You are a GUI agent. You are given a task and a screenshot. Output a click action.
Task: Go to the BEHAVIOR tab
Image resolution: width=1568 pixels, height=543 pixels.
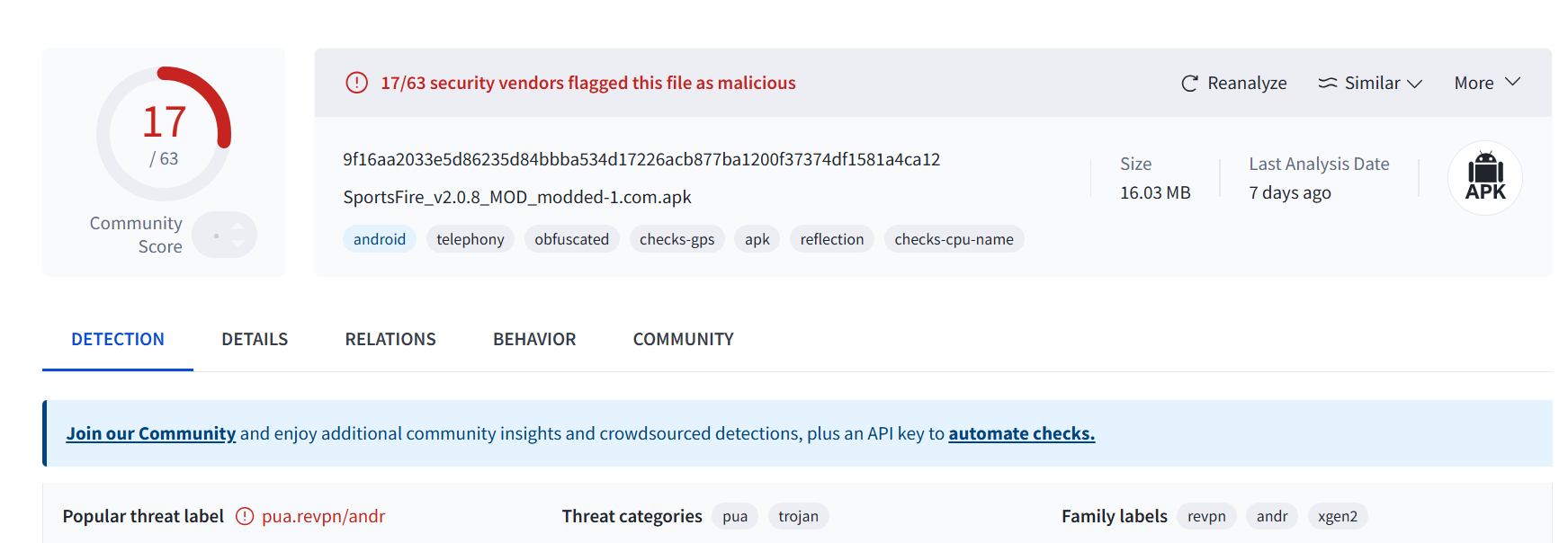(534, 339)
